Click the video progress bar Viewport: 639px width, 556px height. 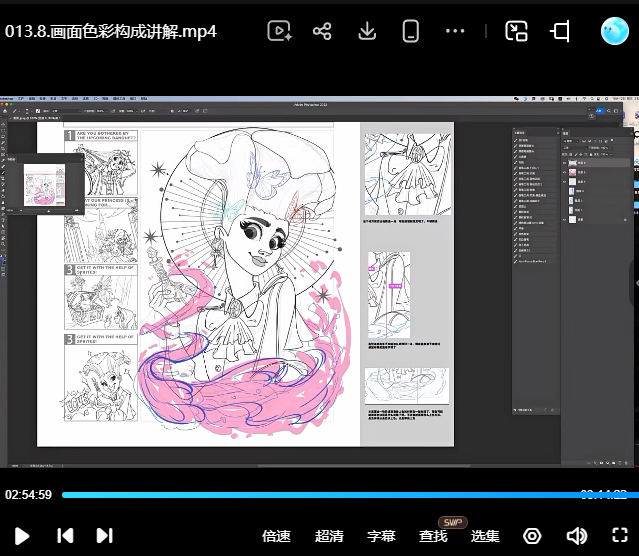350,495
